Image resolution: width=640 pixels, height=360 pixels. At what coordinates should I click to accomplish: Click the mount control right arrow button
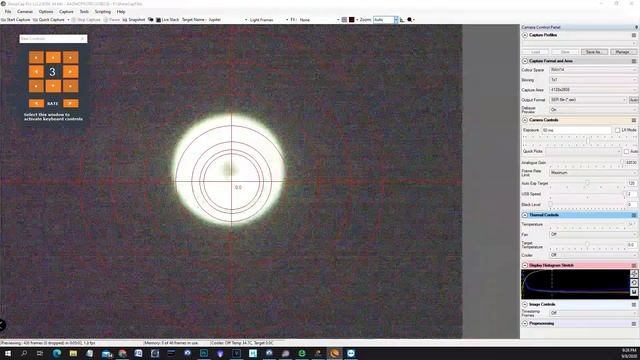tap(70, 72)
